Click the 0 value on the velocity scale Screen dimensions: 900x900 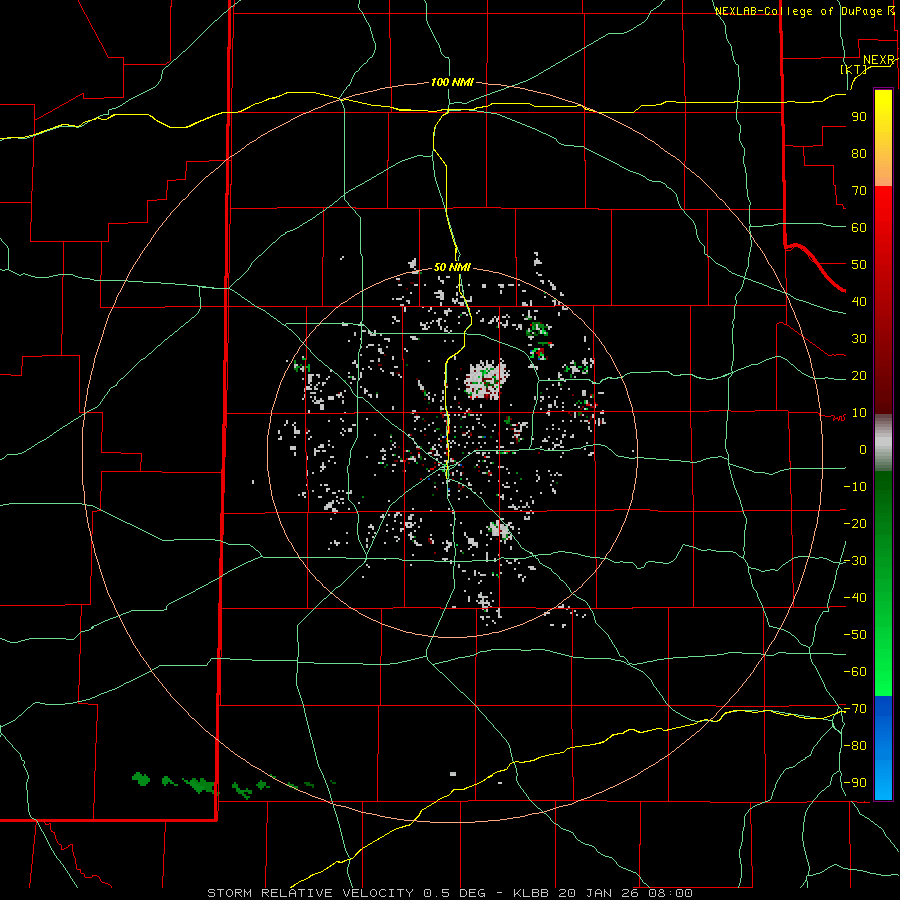863,449
